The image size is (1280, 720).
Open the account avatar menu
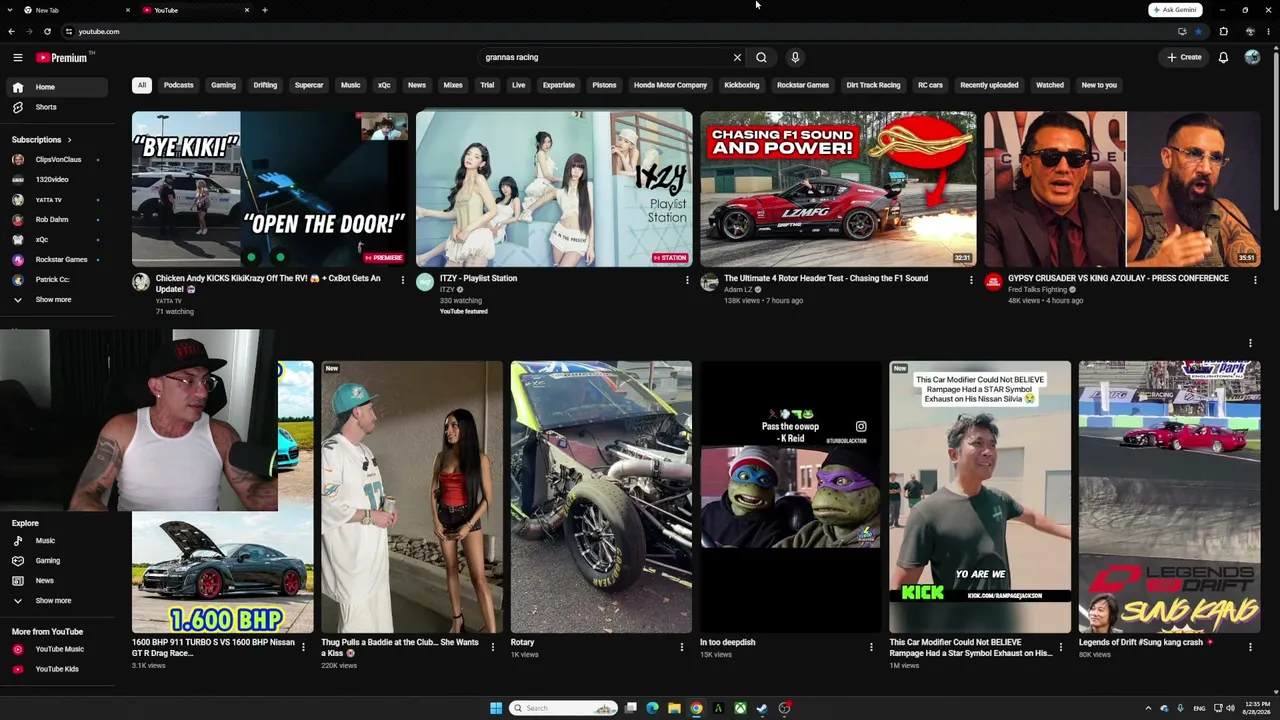(1252, 58)
